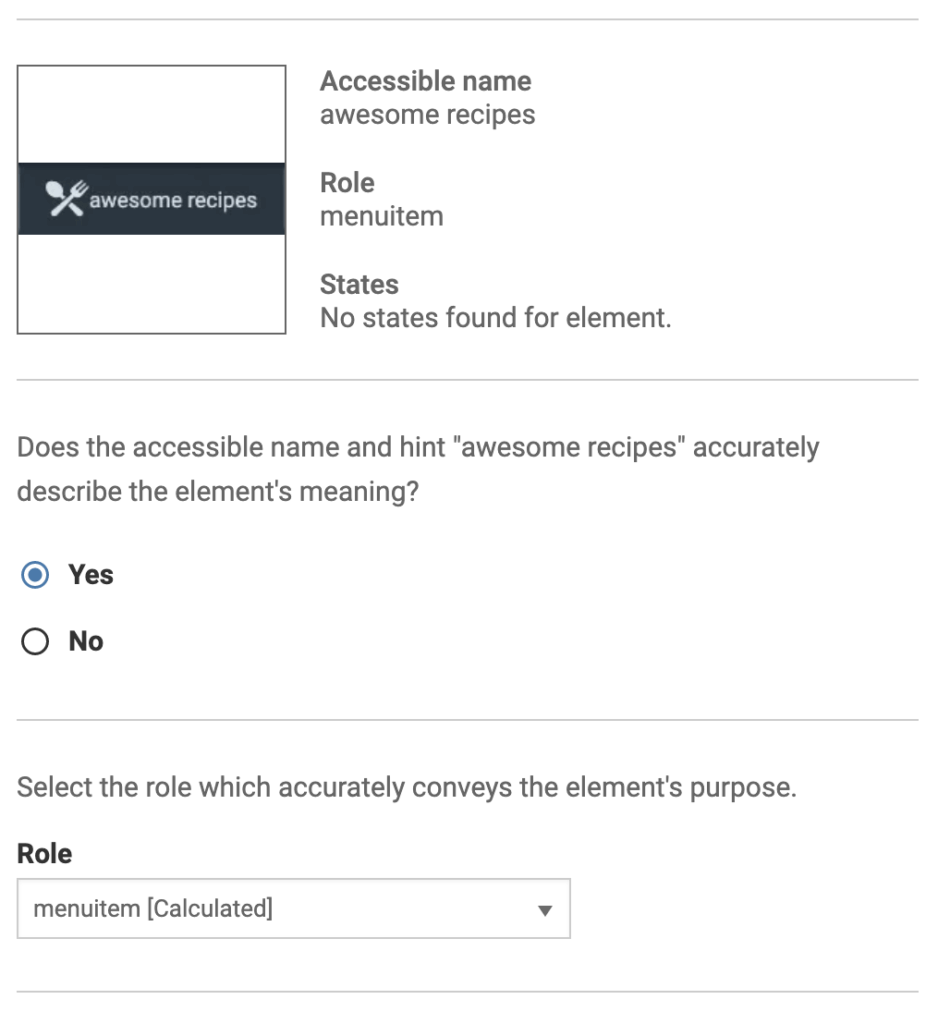Open the Role dropdown
950x1024 pixels.
(x=293, y=908)
